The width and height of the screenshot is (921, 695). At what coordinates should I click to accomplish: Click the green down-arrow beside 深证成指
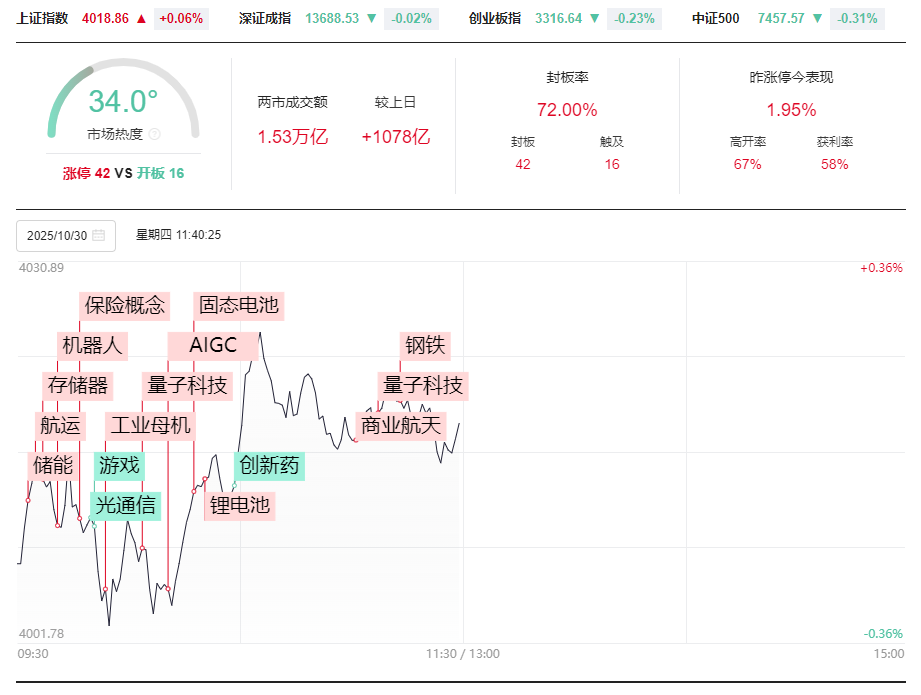point(372,18)
